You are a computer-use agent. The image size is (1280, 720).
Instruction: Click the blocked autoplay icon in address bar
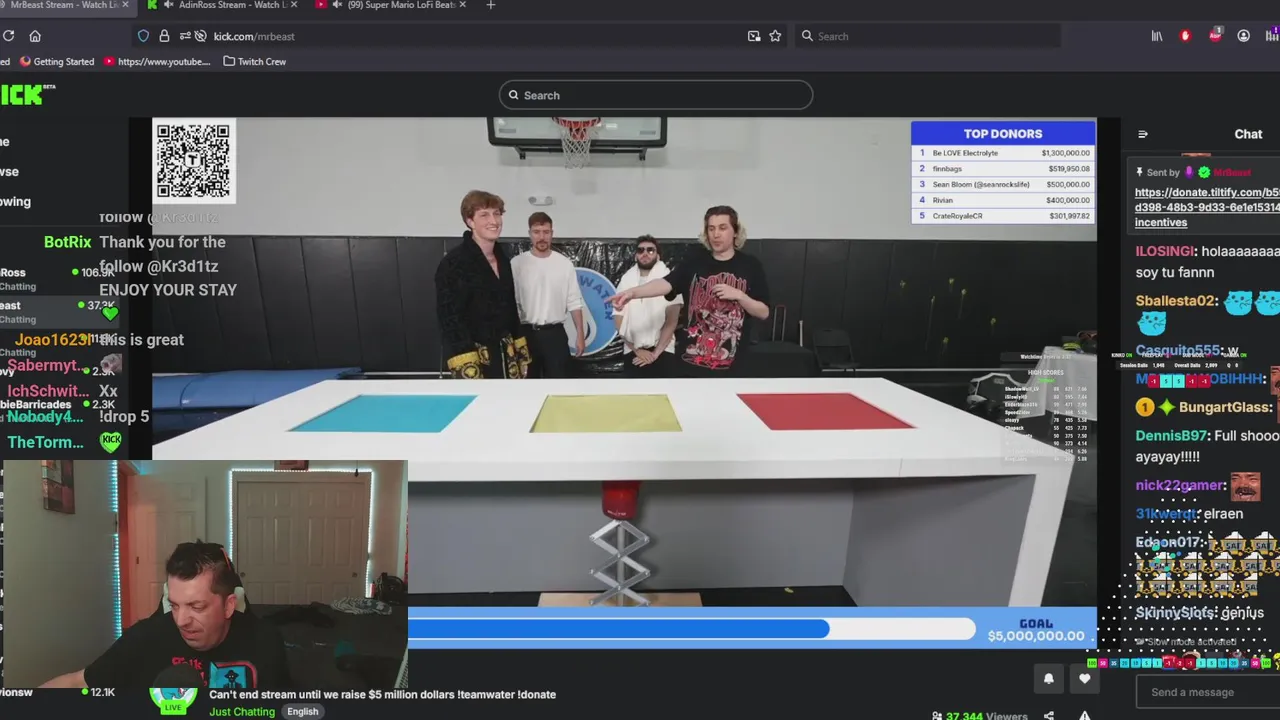point(201,36)
